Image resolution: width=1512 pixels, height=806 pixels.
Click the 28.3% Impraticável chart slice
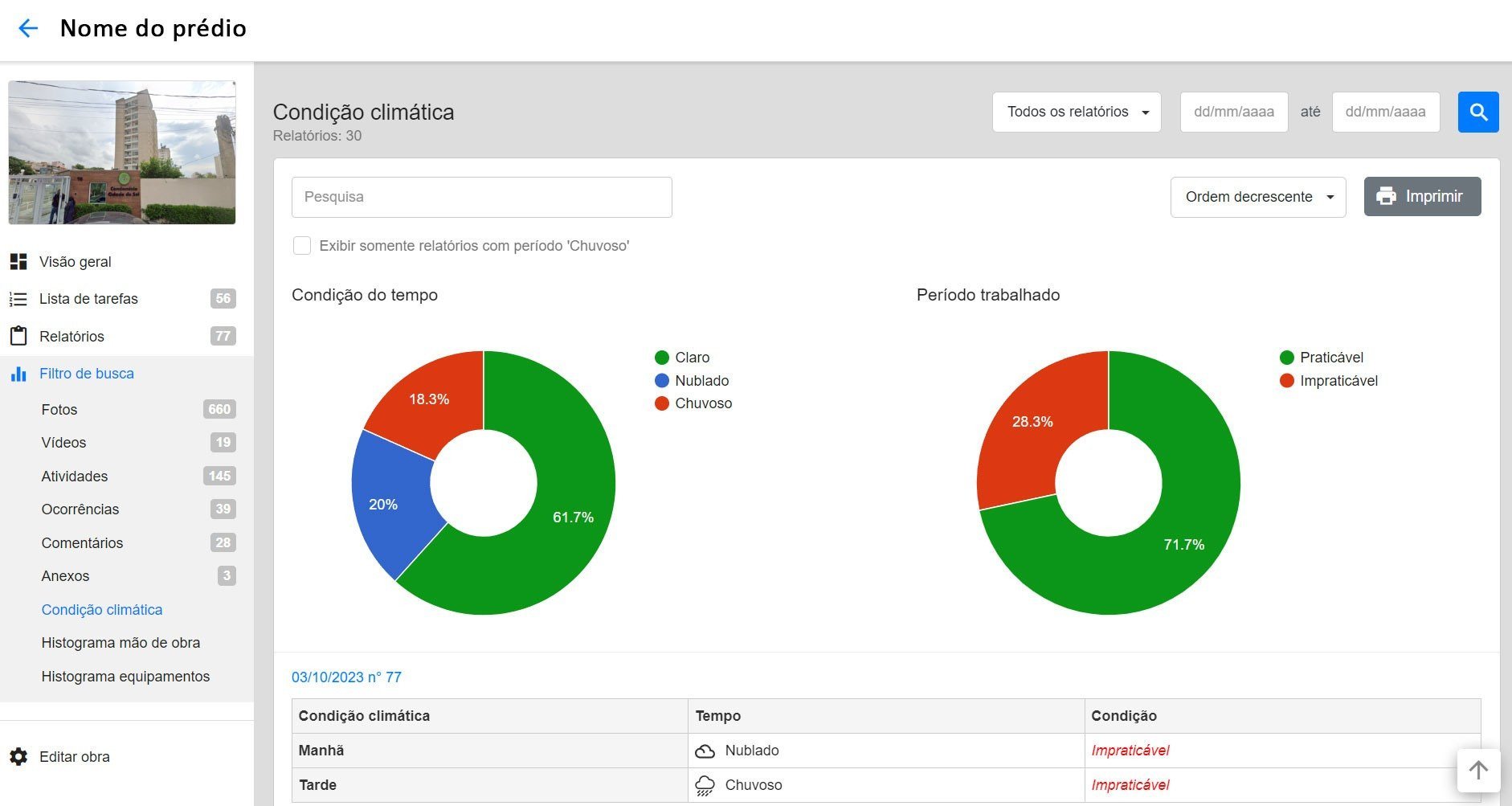pos(1032,421)
